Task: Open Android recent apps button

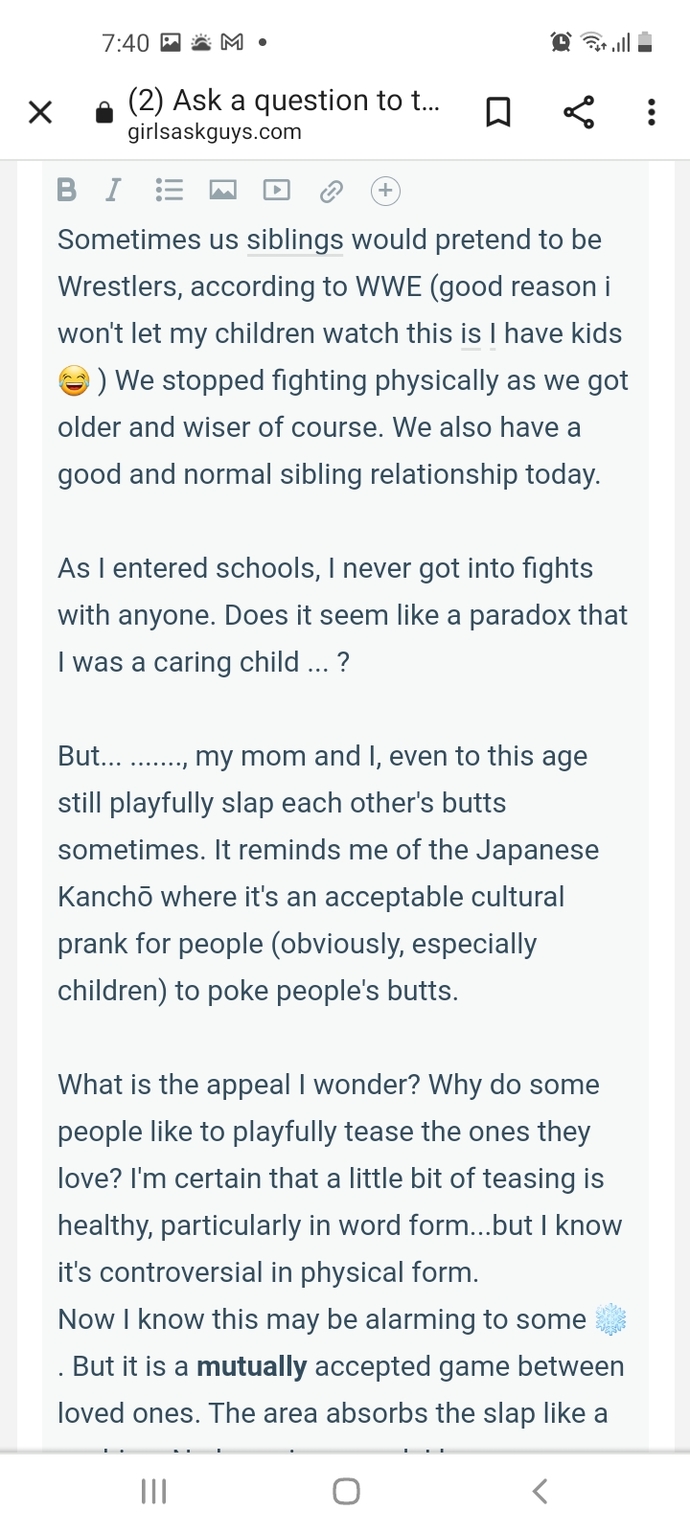Action: tap(153, 1492)
